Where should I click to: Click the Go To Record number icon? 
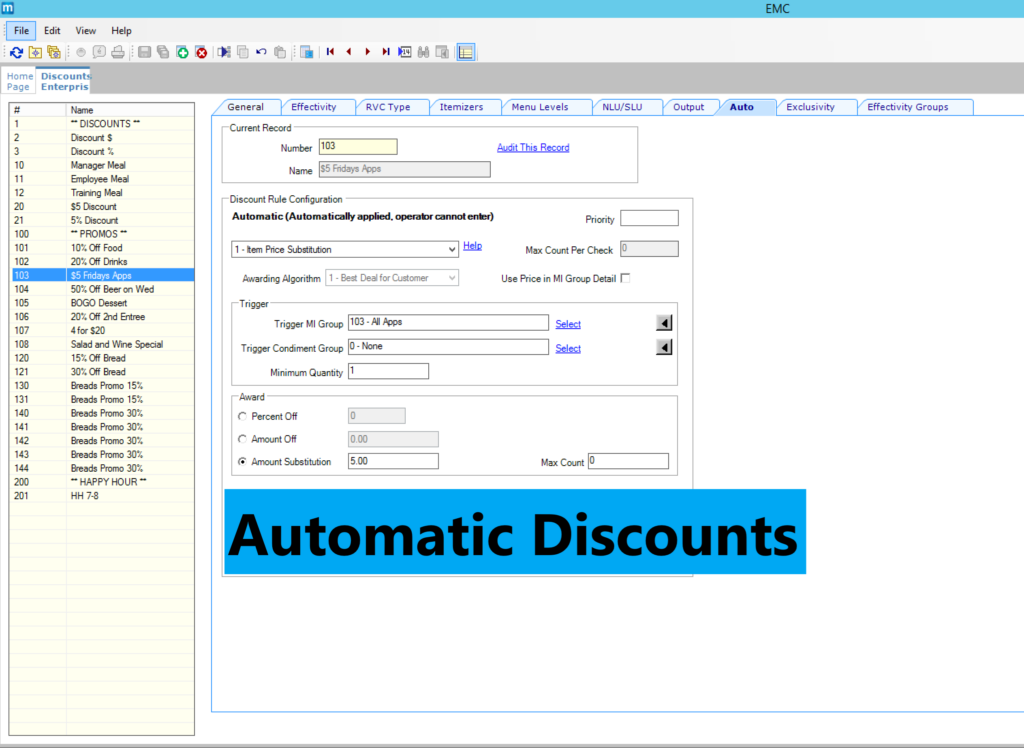405,52
